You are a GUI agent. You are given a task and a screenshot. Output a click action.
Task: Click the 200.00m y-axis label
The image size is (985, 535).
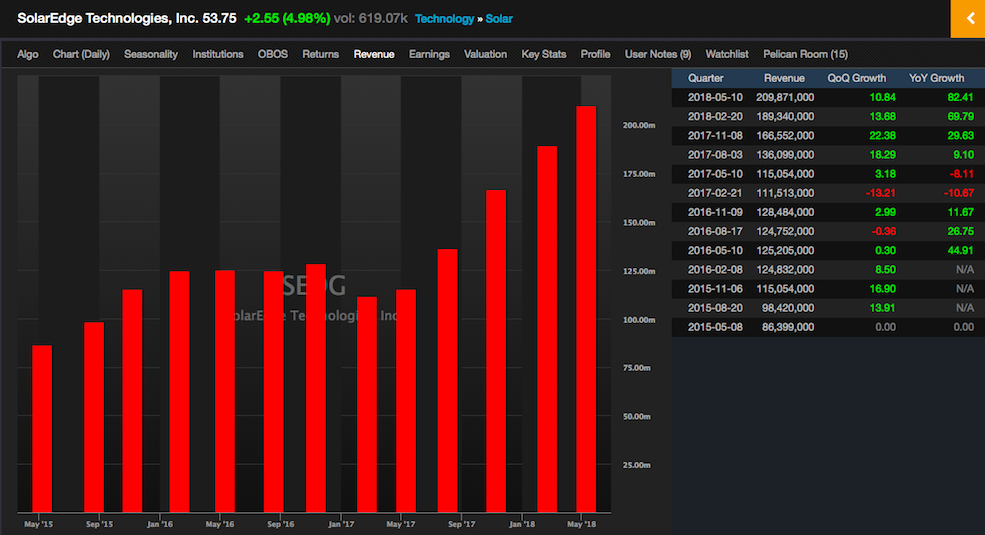pyautogui.click(x=639, y=126)
